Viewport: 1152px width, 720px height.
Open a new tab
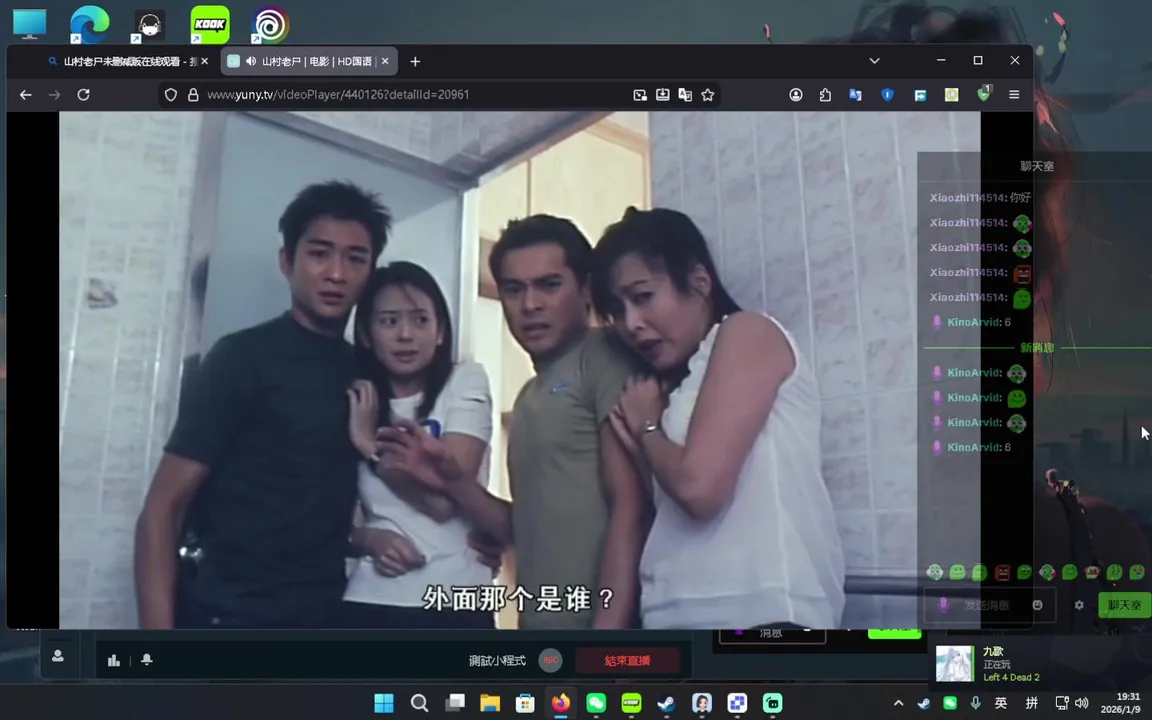pos(415,62)
